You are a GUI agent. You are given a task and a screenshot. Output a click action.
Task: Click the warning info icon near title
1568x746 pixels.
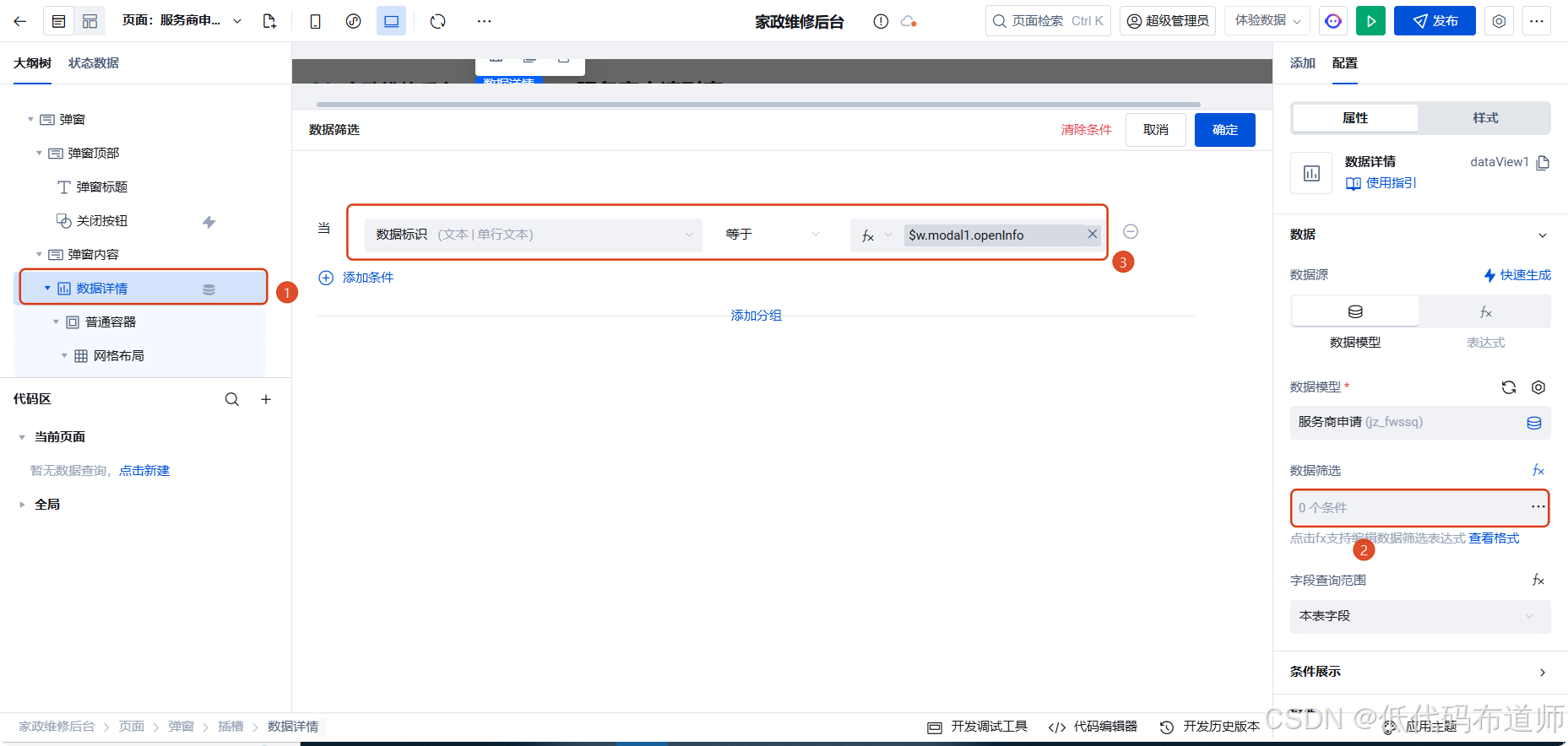pyautogui.click(x=881, y=21)
